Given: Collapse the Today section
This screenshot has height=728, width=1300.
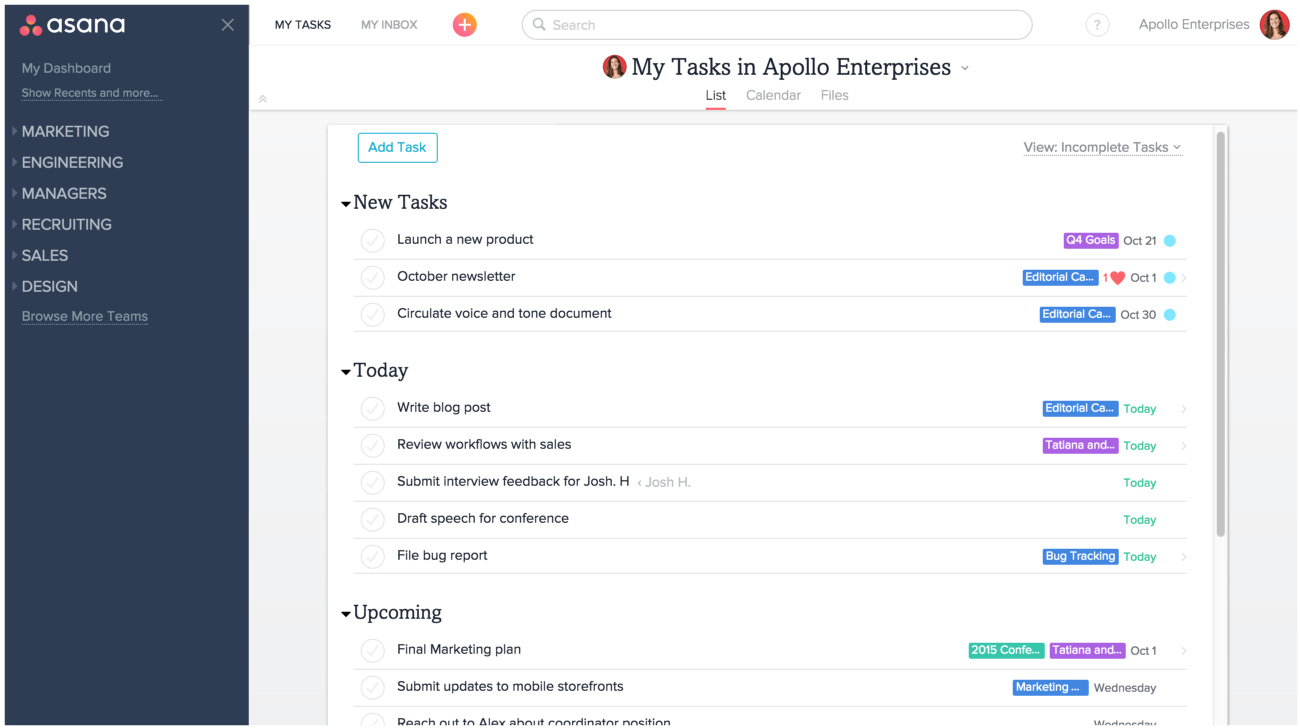Looking at the screenshot, I should (346, 369).
